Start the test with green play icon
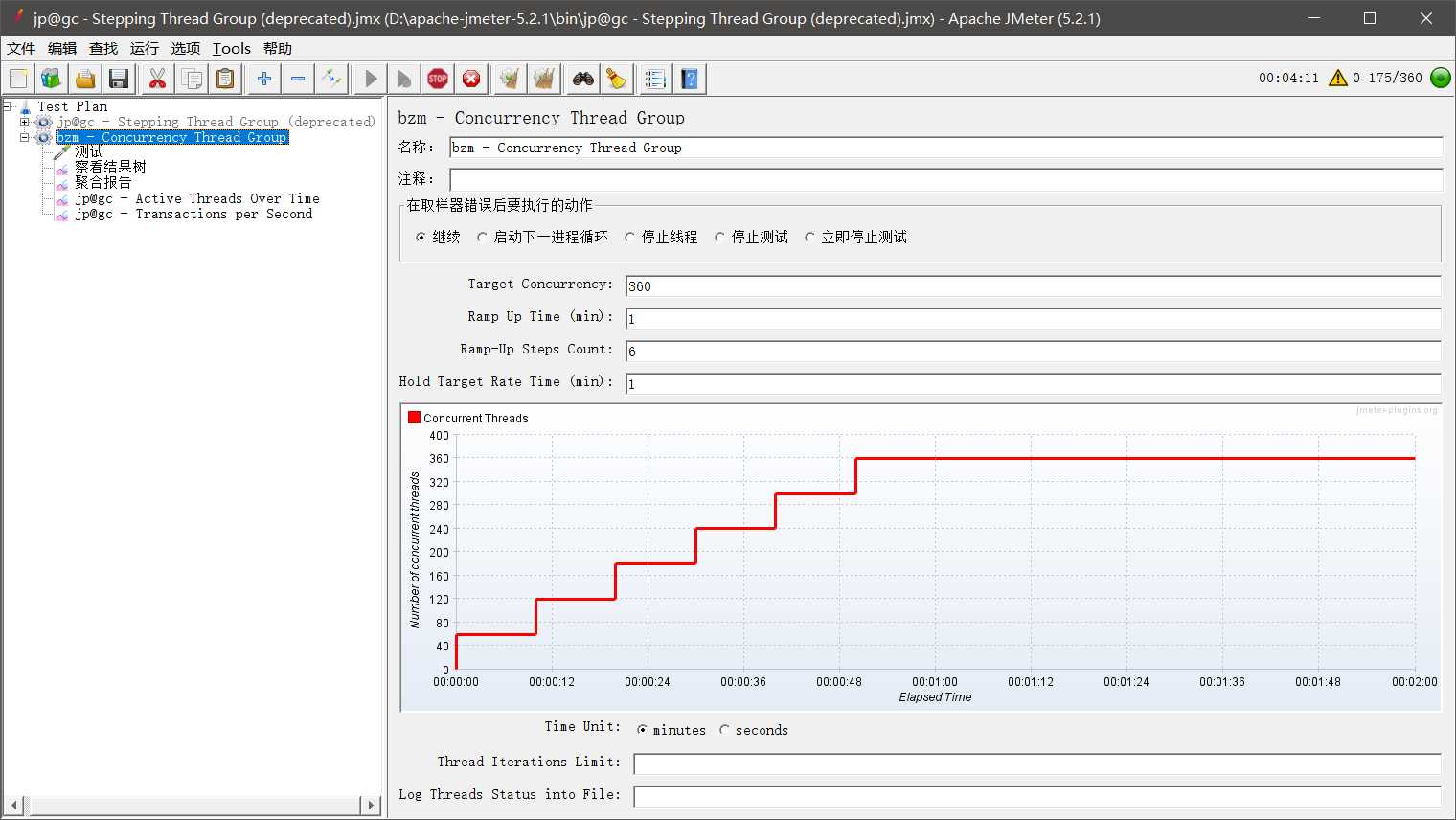Viewport: 1456px width, 820px height. pyautogui.click(x=371, y=79)
